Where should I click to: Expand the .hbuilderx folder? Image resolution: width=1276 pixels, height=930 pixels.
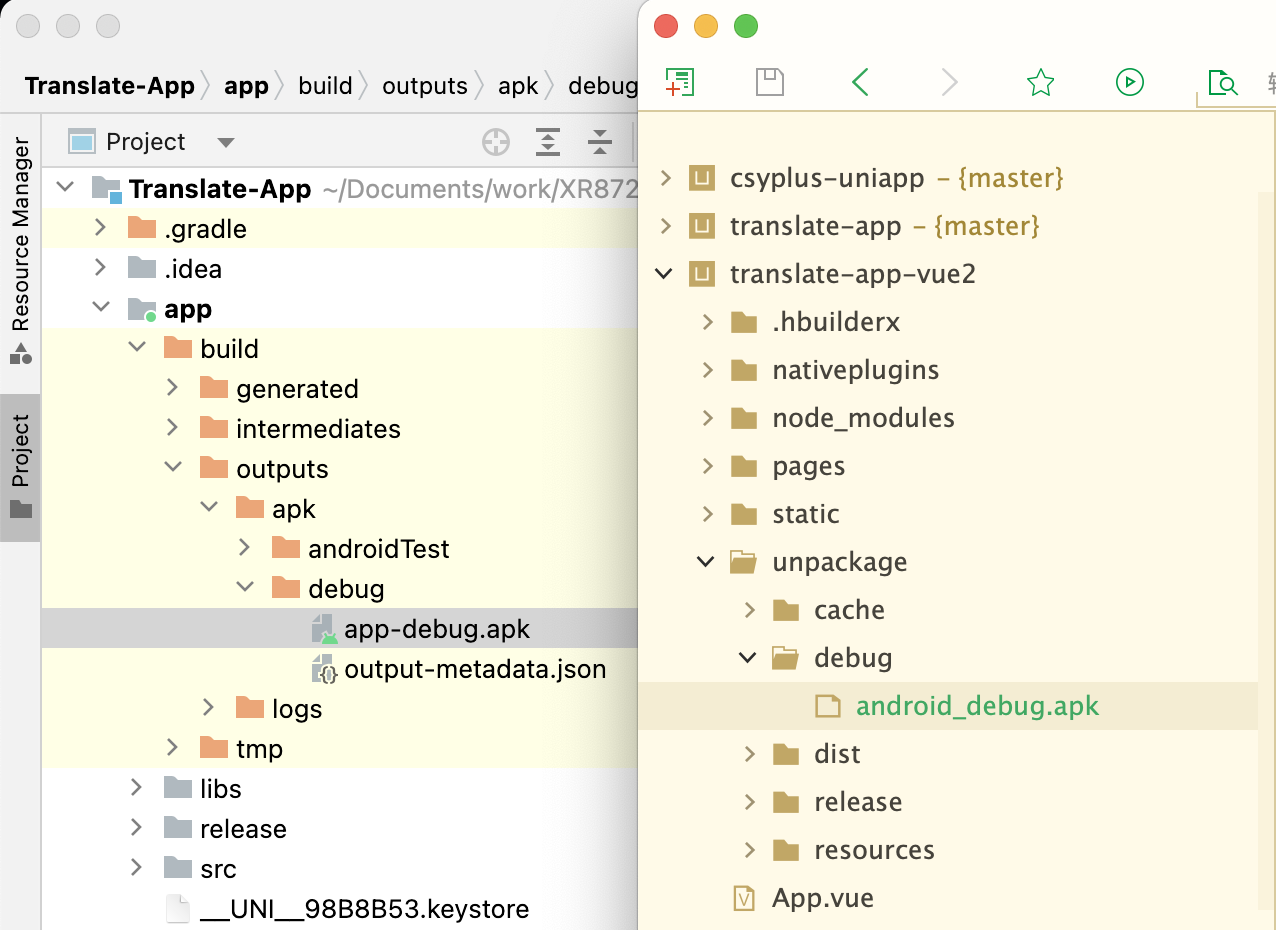tap(708, 322)
